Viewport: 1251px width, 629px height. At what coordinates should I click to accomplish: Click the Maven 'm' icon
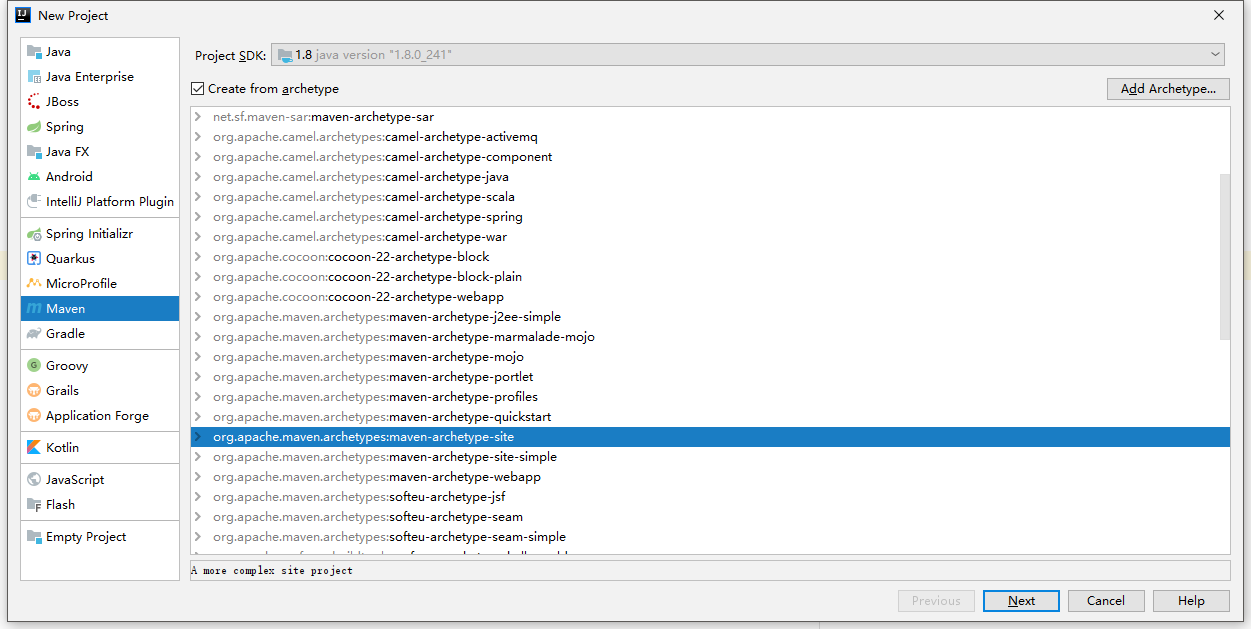tap(34, 309)
